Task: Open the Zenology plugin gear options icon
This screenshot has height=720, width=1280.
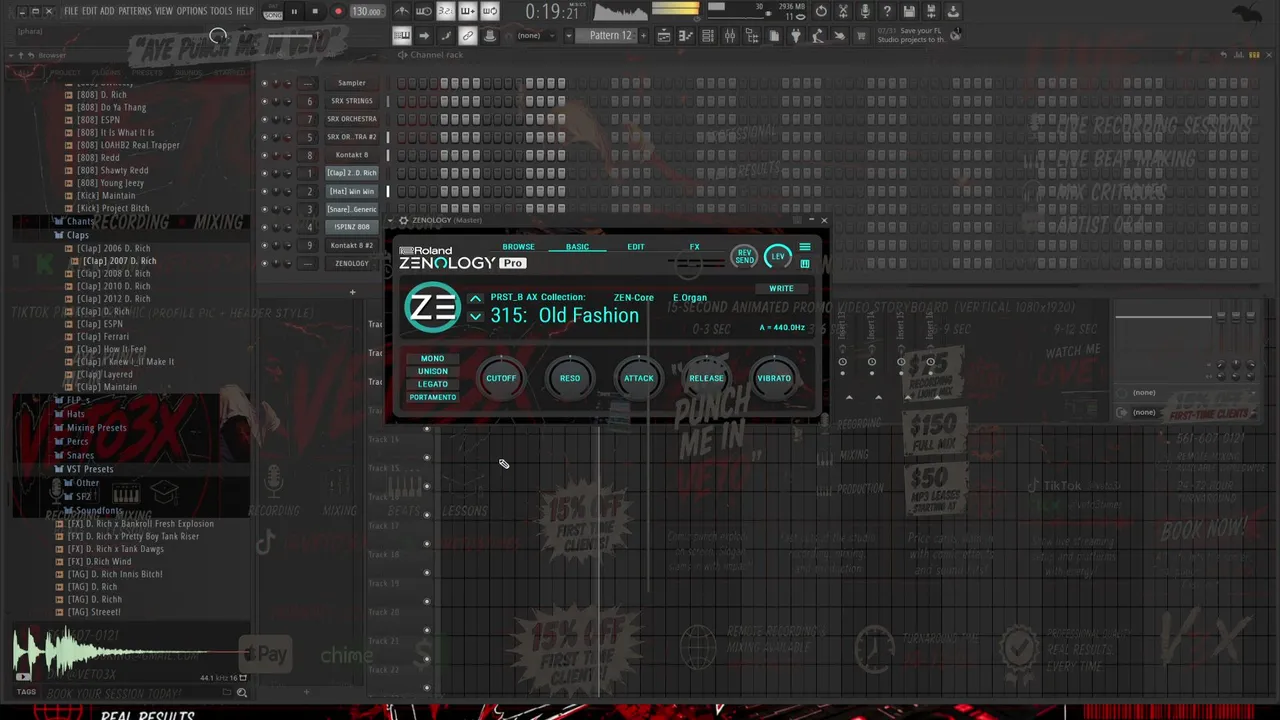Action: click(403, 220)
